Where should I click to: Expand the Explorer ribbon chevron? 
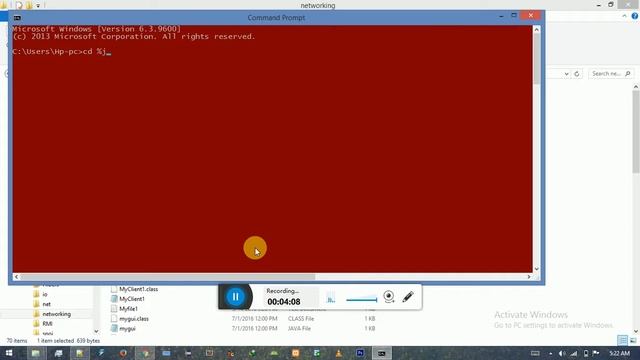coord(624,16)
